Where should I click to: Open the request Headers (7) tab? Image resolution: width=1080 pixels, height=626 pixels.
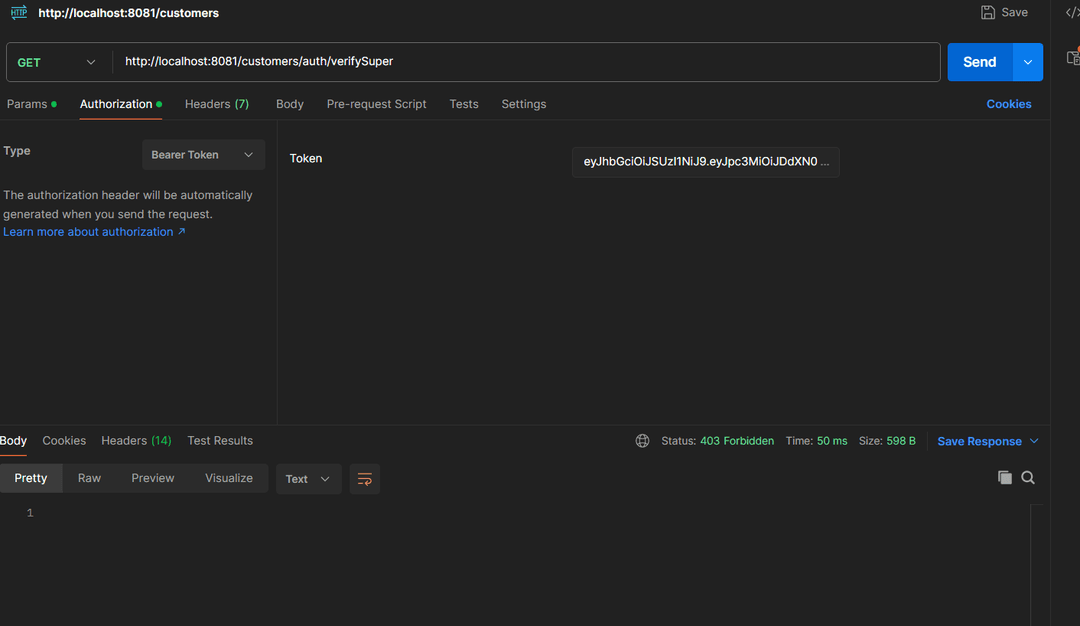pyautogui.click(x=216, y=104)
